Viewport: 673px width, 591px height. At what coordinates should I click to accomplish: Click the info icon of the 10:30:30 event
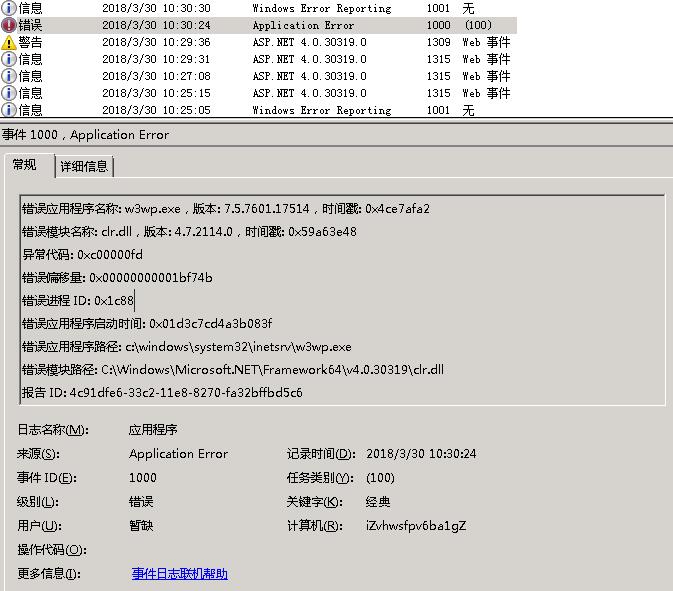(x=9, y=8)
